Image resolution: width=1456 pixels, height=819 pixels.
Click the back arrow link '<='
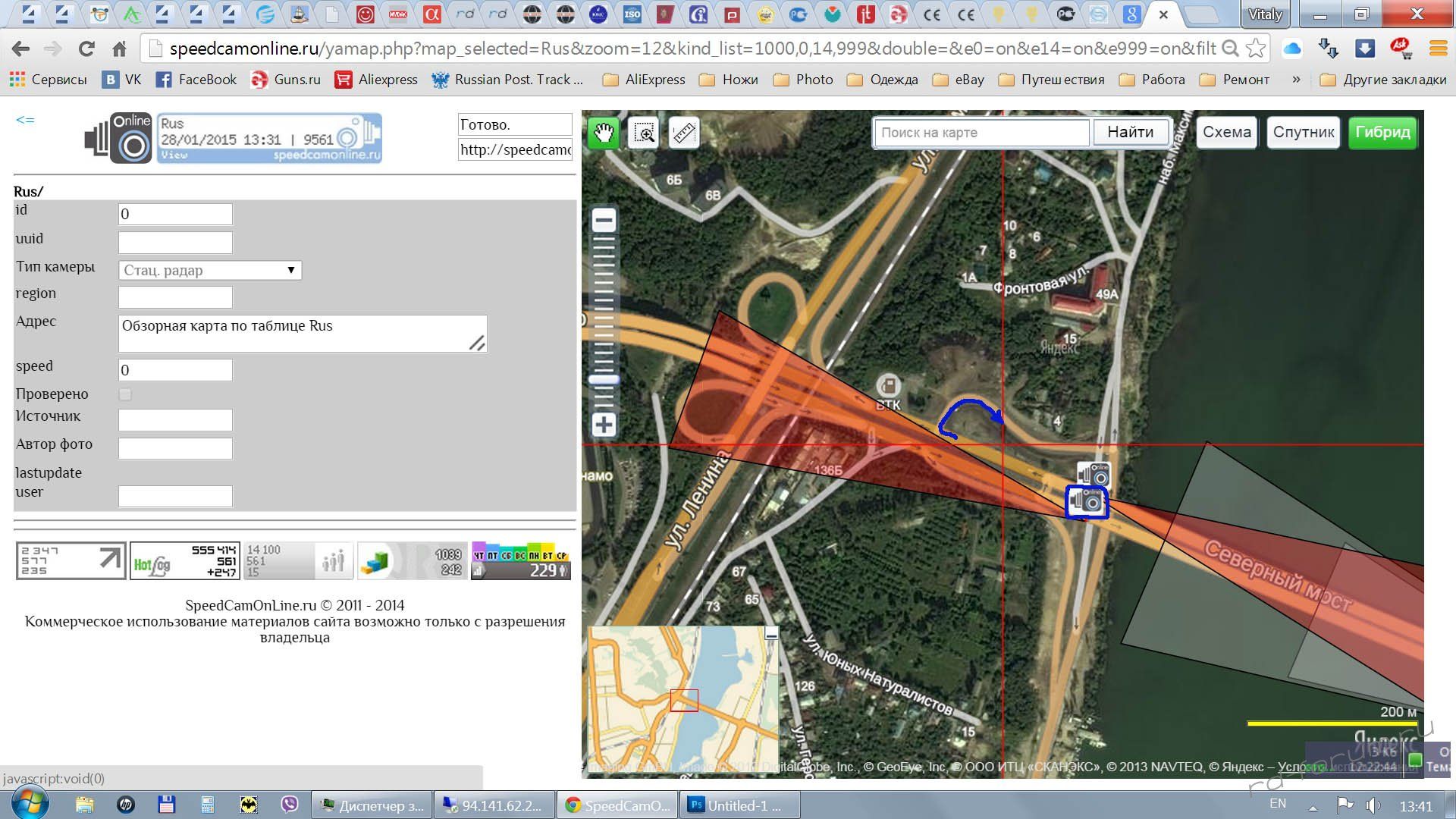25,120
